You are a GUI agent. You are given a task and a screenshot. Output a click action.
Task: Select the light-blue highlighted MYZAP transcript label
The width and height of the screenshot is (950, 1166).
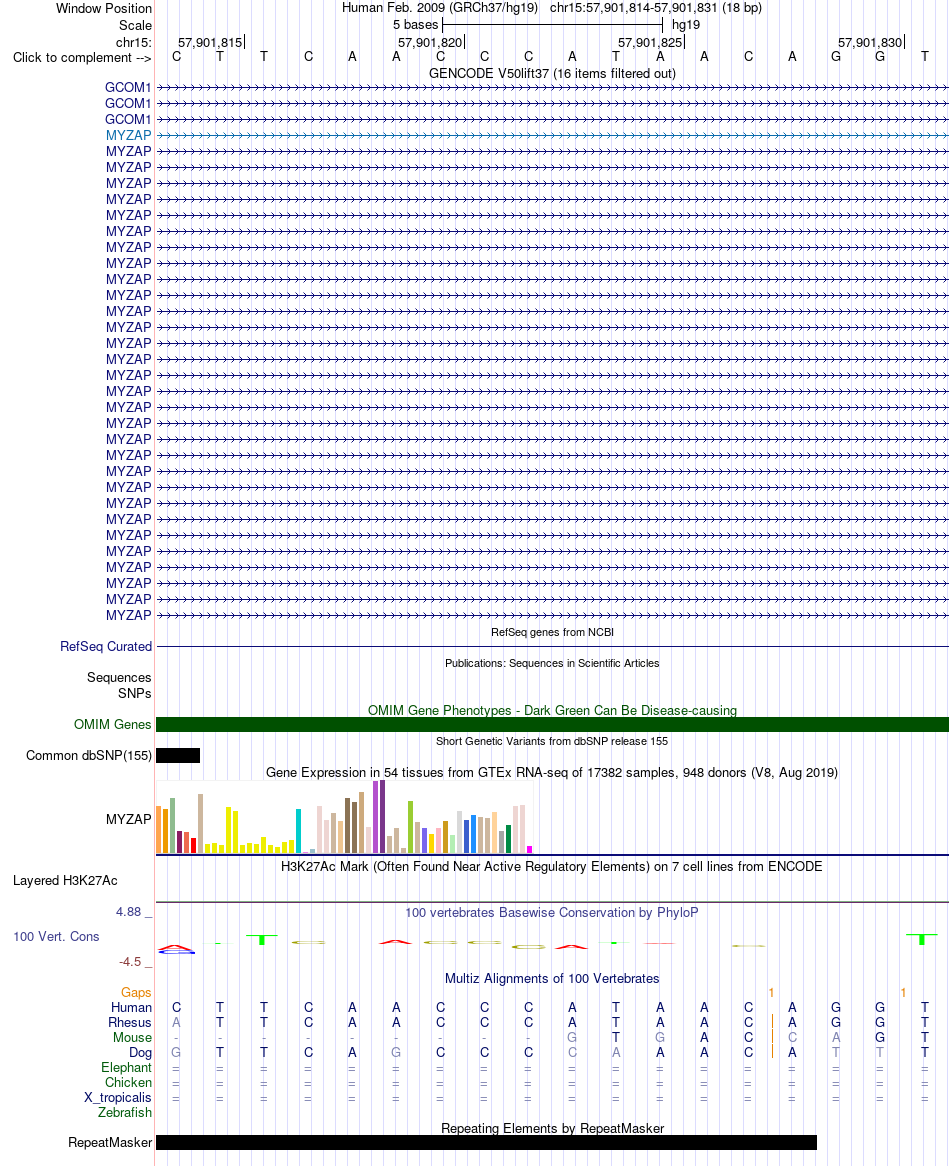tap(128, 135)
